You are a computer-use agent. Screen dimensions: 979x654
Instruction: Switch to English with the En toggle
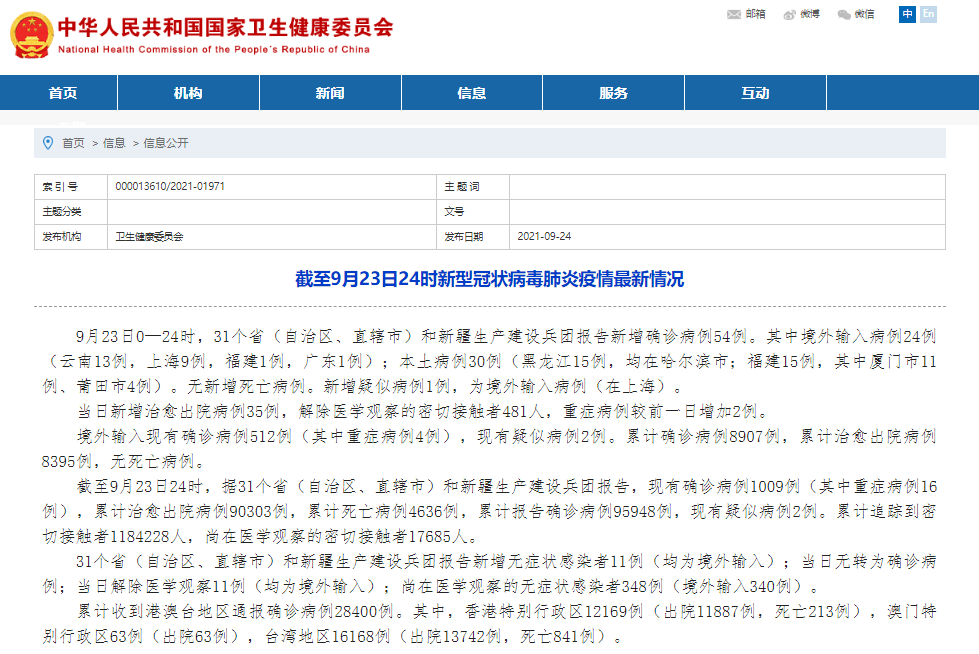928,14
